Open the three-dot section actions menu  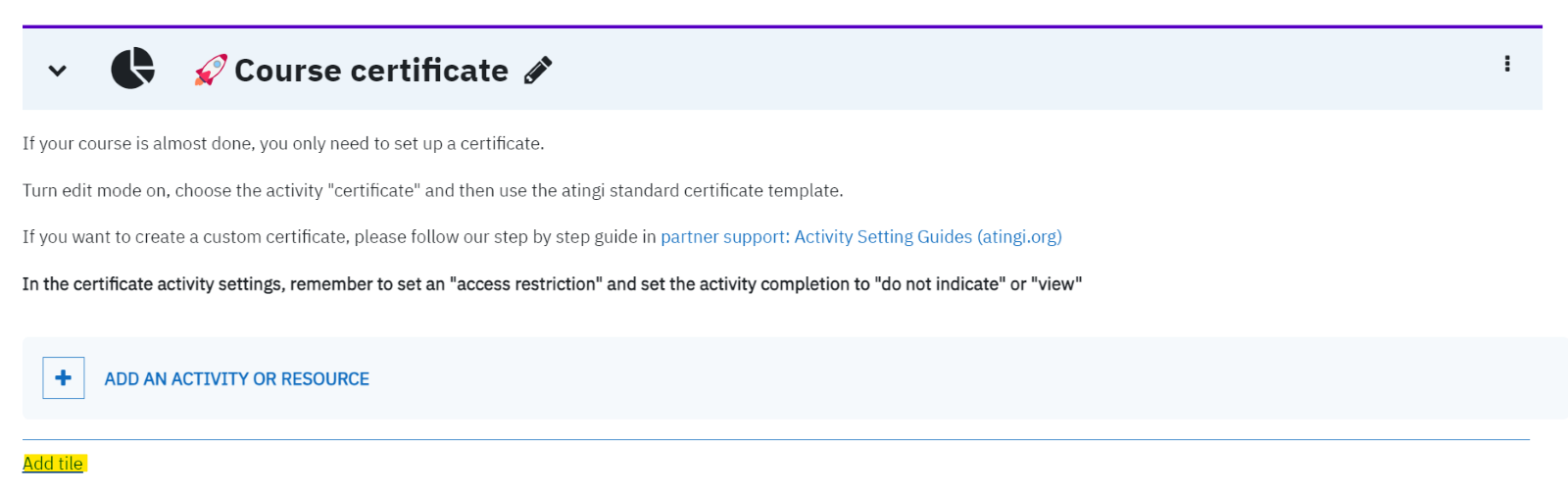coord(1507,64)
